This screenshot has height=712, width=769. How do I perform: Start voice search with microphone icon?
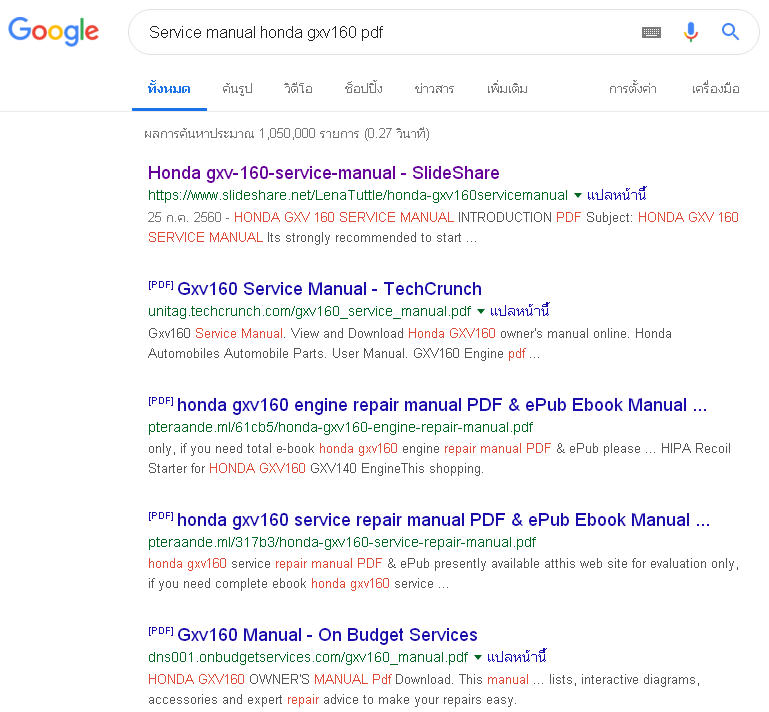(691, 32)
